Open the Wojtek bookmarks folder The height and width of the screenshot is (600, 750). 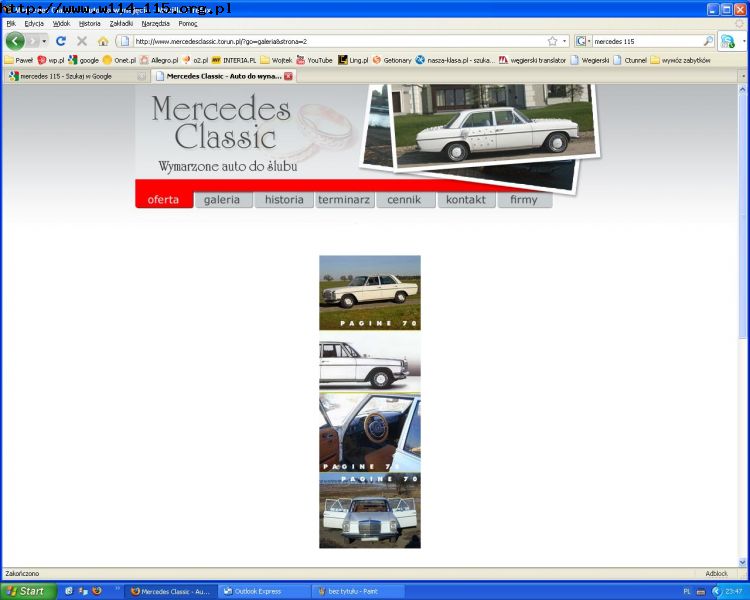(x=276, y=60)
